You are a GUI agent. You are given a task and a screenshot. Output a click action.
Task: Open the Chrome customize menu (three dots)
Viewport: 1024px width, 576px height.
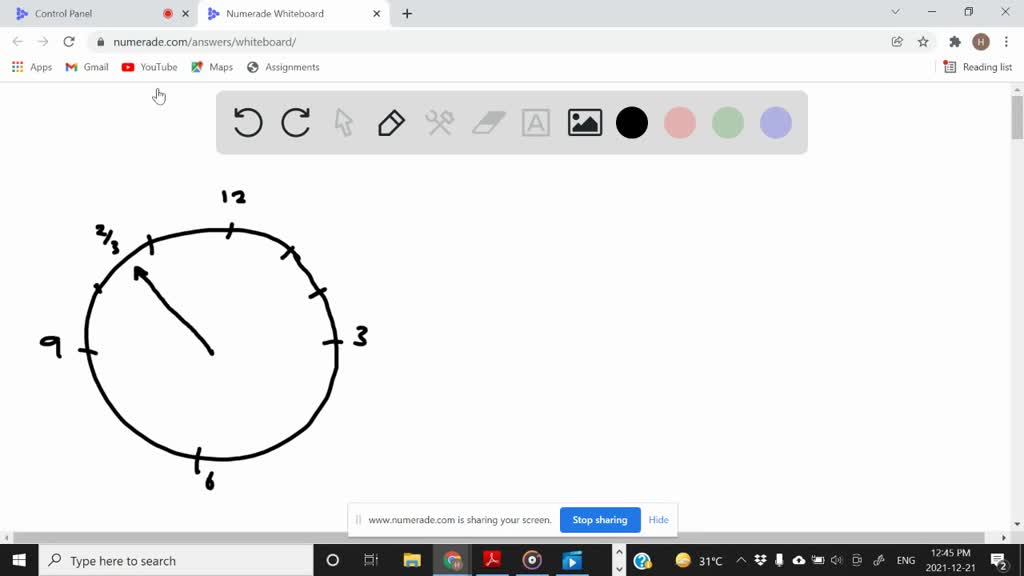tap(1005, 41)
